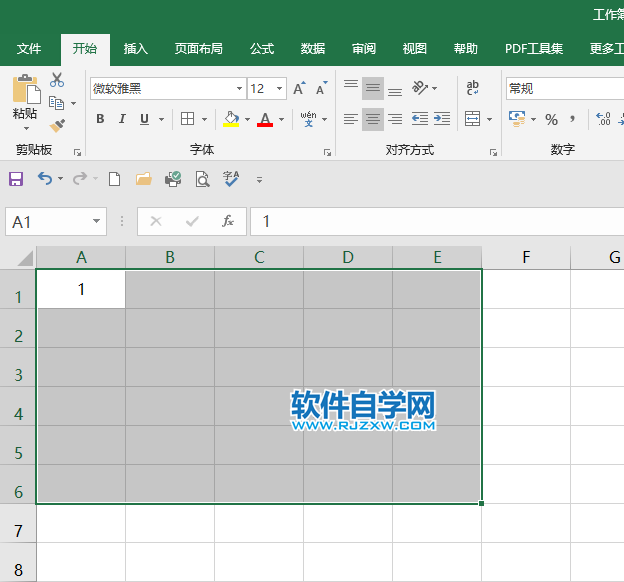Toggle center horizontal alignment
The image size is (624, 582).
372,119
